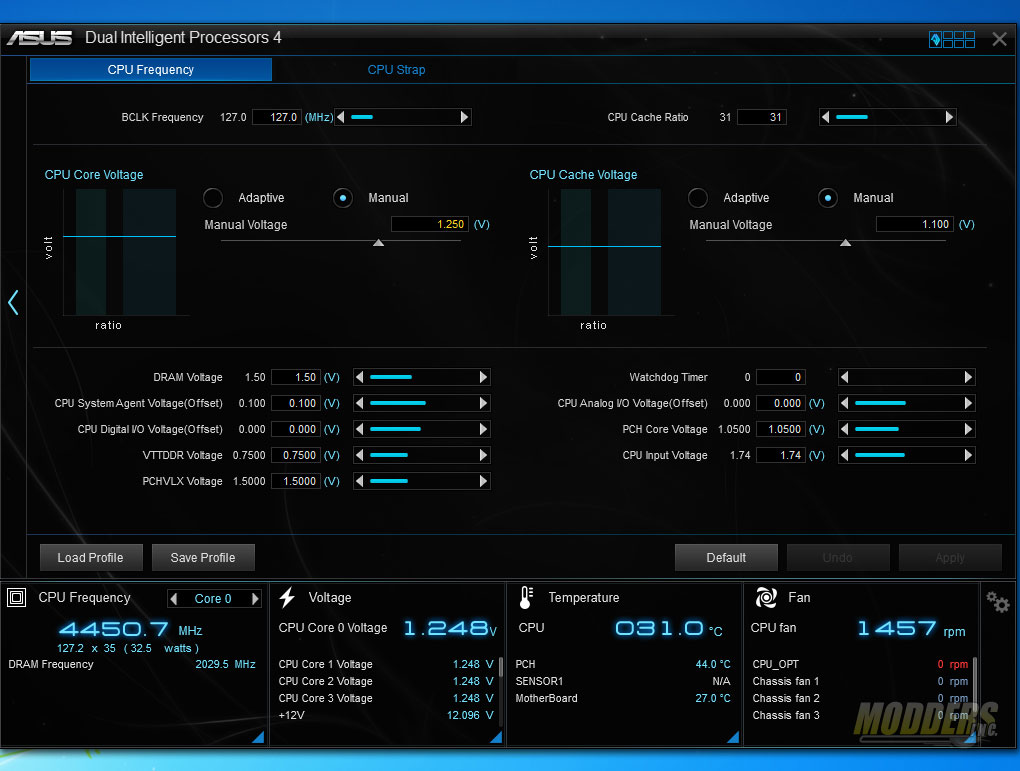
Task: Close the Dual Intelligent Processors window
Action: pos(1000,39)
